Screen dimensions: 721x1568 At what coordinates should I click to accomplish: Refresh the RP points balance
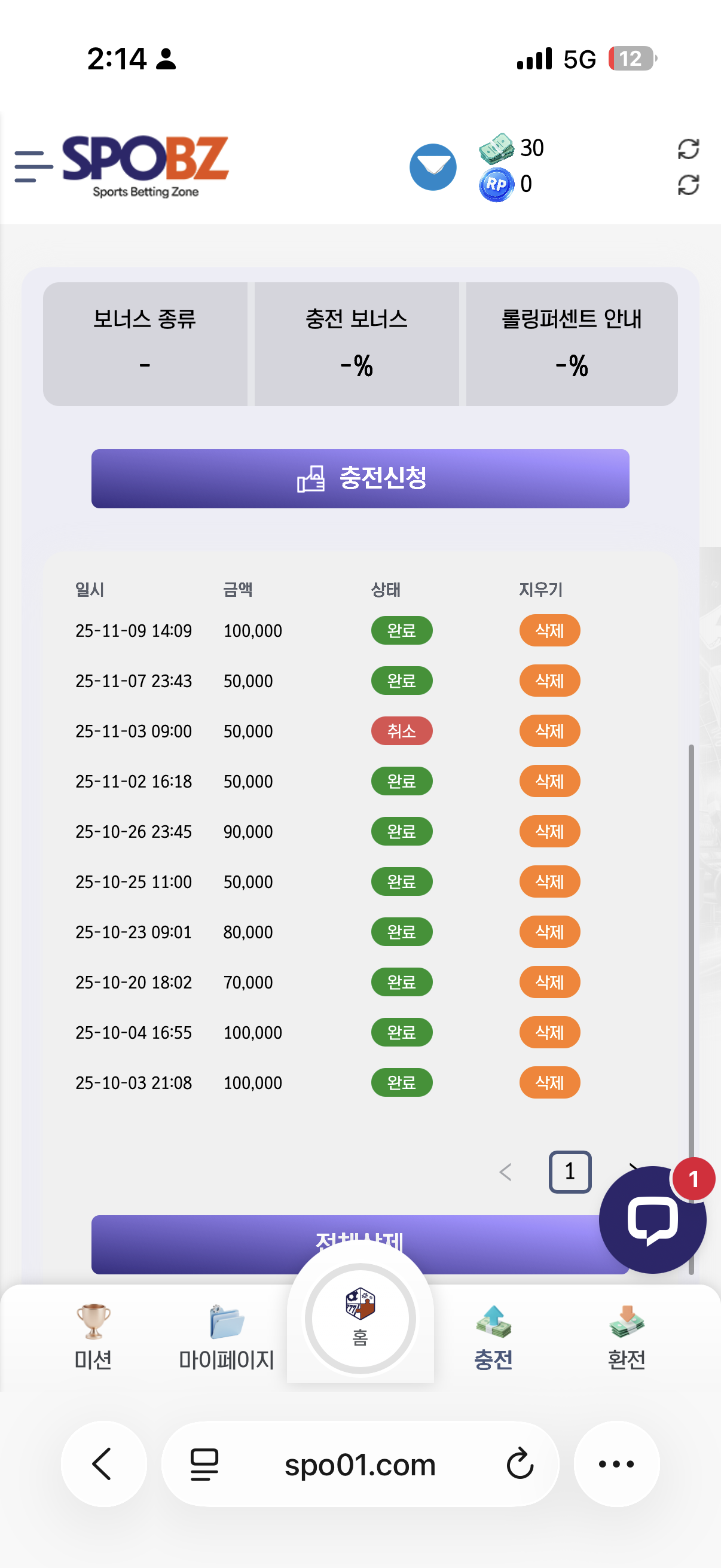tap(688, 184)
